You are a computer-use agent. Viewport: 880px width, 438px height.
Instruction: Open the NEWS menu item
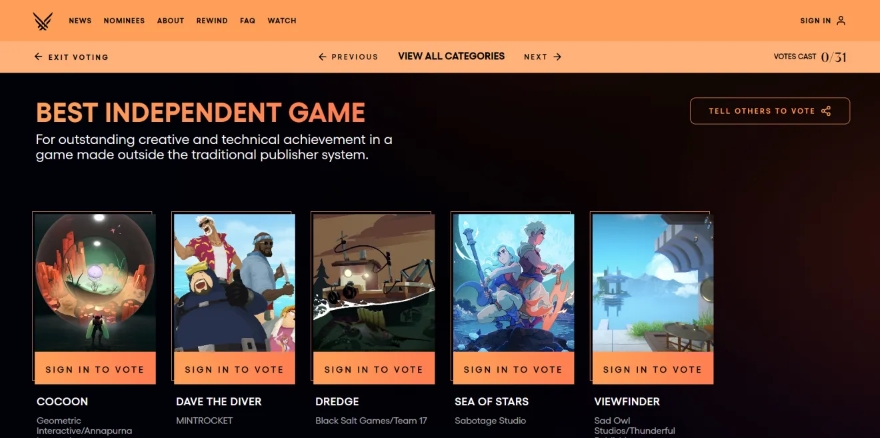tap(80, 21)
